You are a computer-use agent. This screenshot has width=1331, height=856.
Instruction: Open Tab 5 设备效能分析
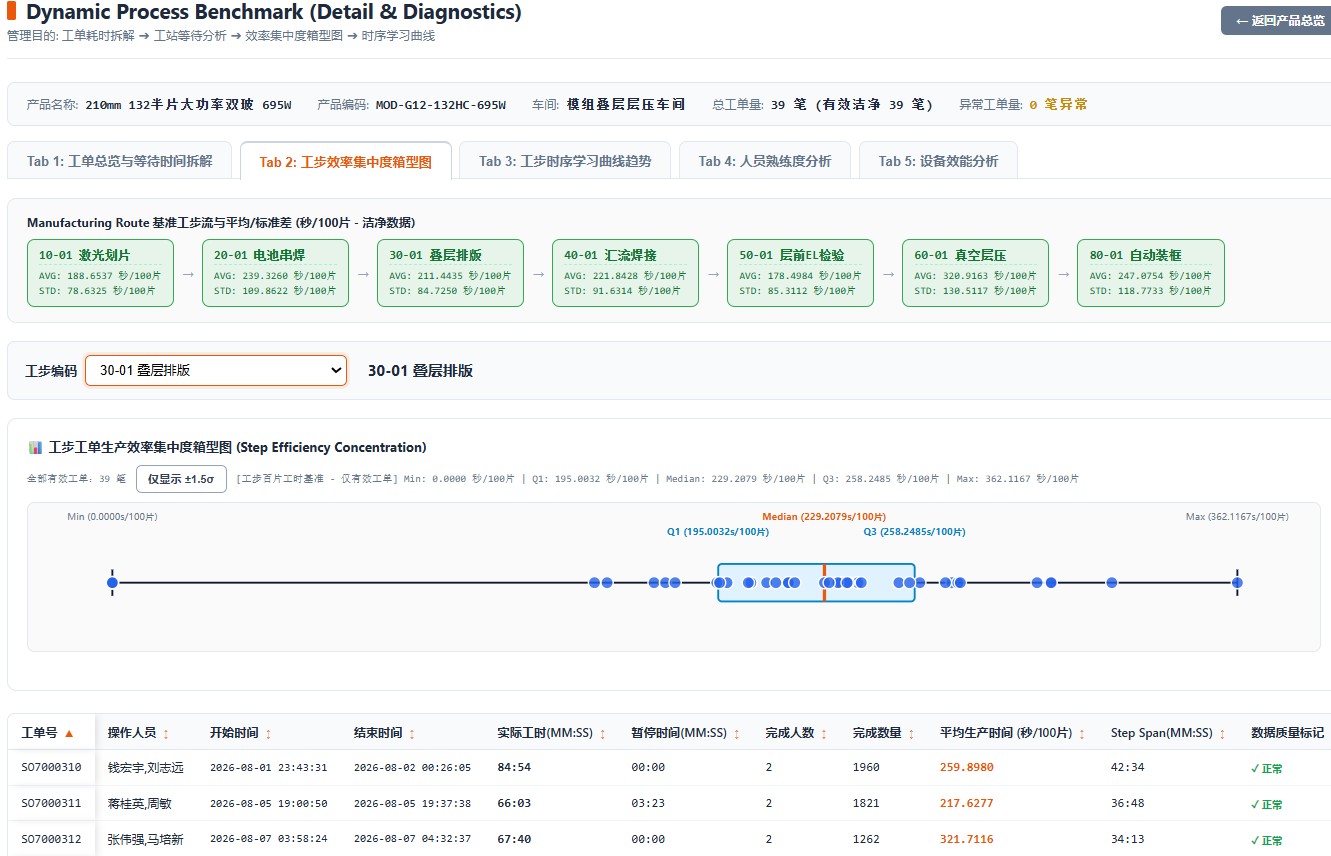tap(938, 161)
